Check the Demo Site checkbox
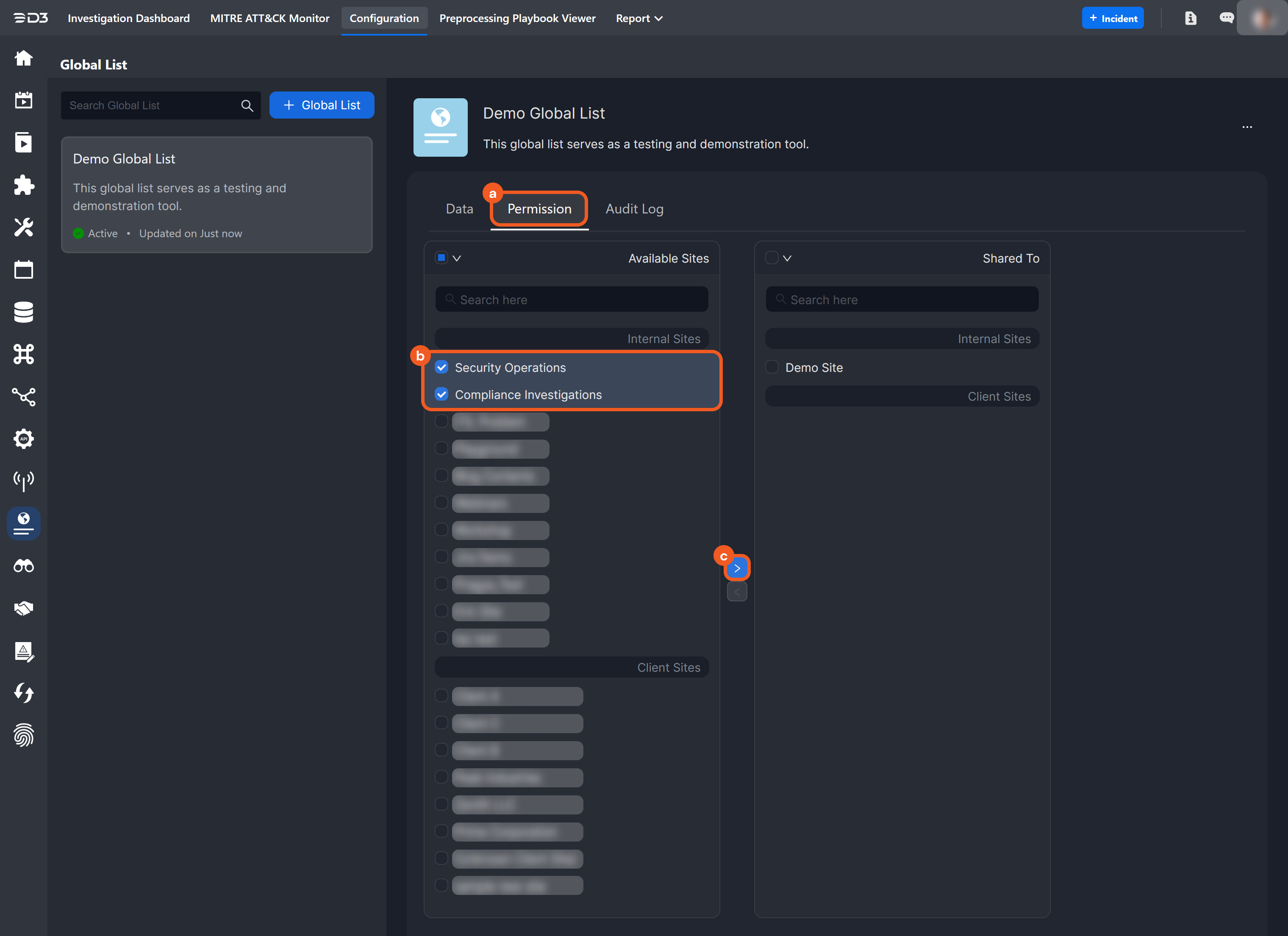 pyautogui.click(x=772, y=367)
